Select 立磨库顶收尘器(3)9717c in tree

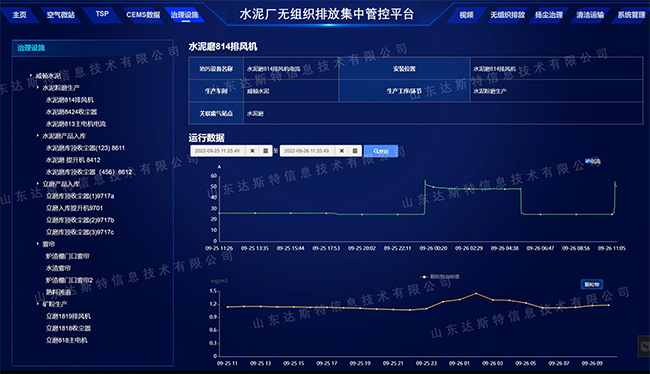point(80,232)
